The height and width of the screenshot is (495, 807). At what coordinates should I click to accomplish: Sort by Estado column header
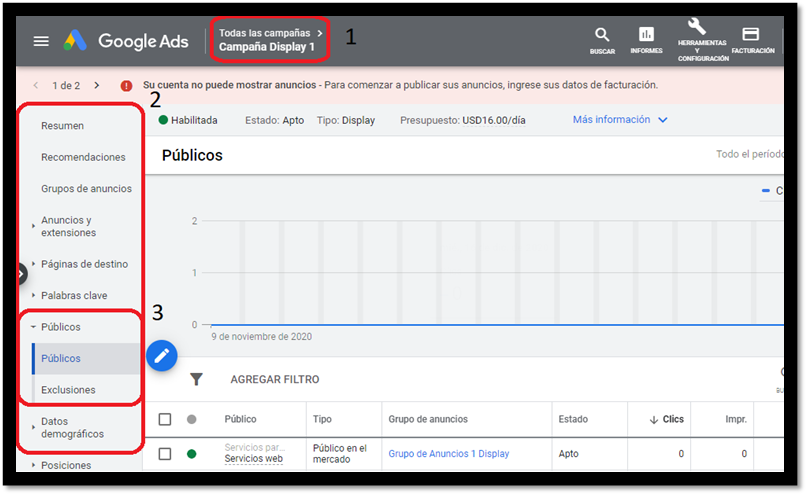(x=573, y=419)
